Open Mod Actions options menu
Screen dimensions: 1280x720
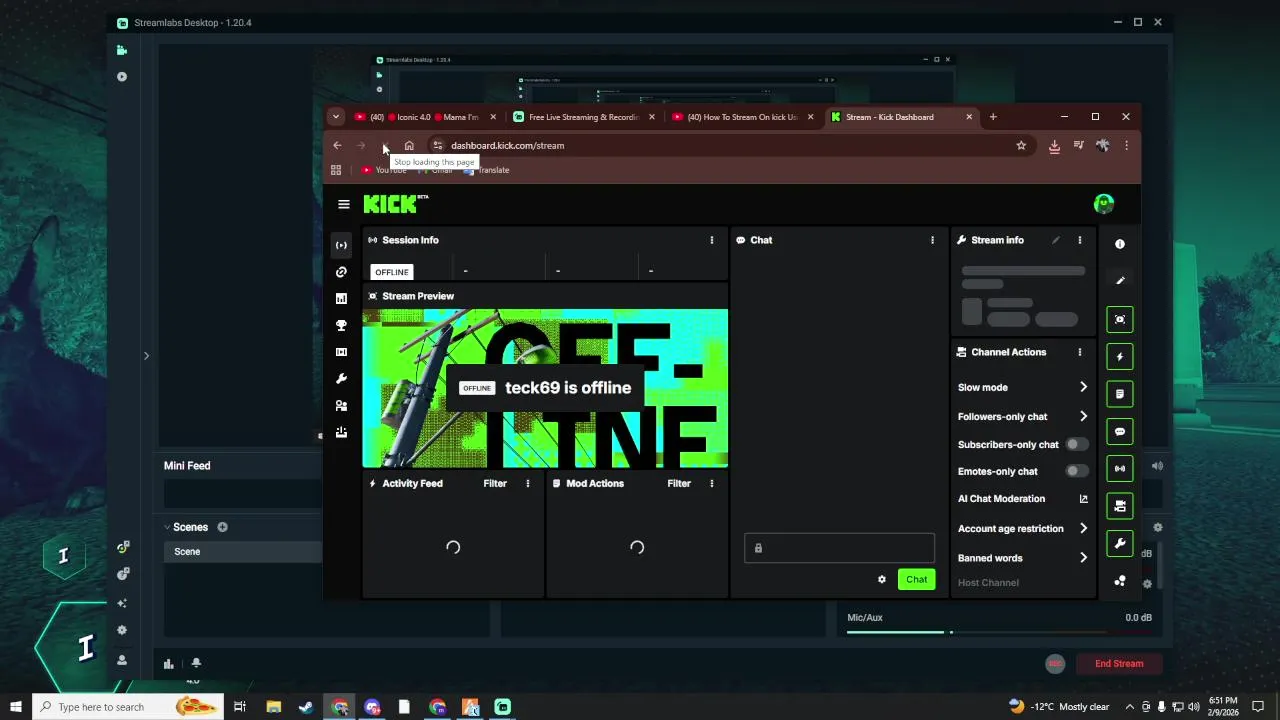pyautogui.click(x=712, y=483)
